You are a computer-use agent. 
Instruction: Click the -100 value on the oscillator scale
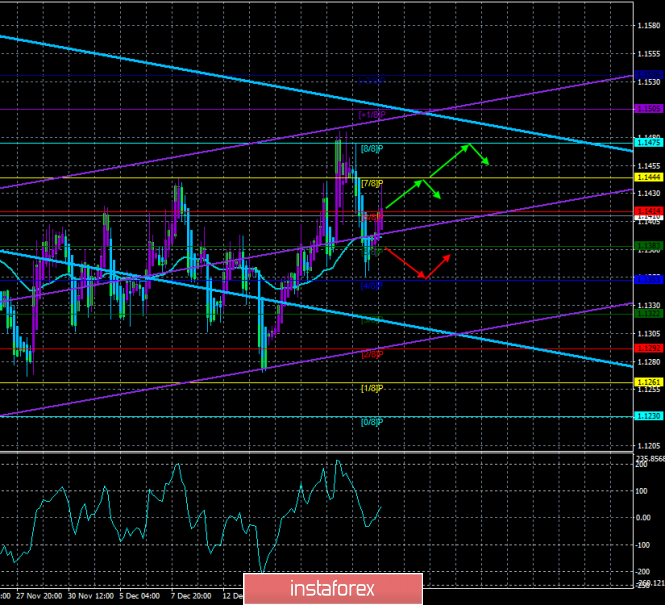(x=641, y=545)
